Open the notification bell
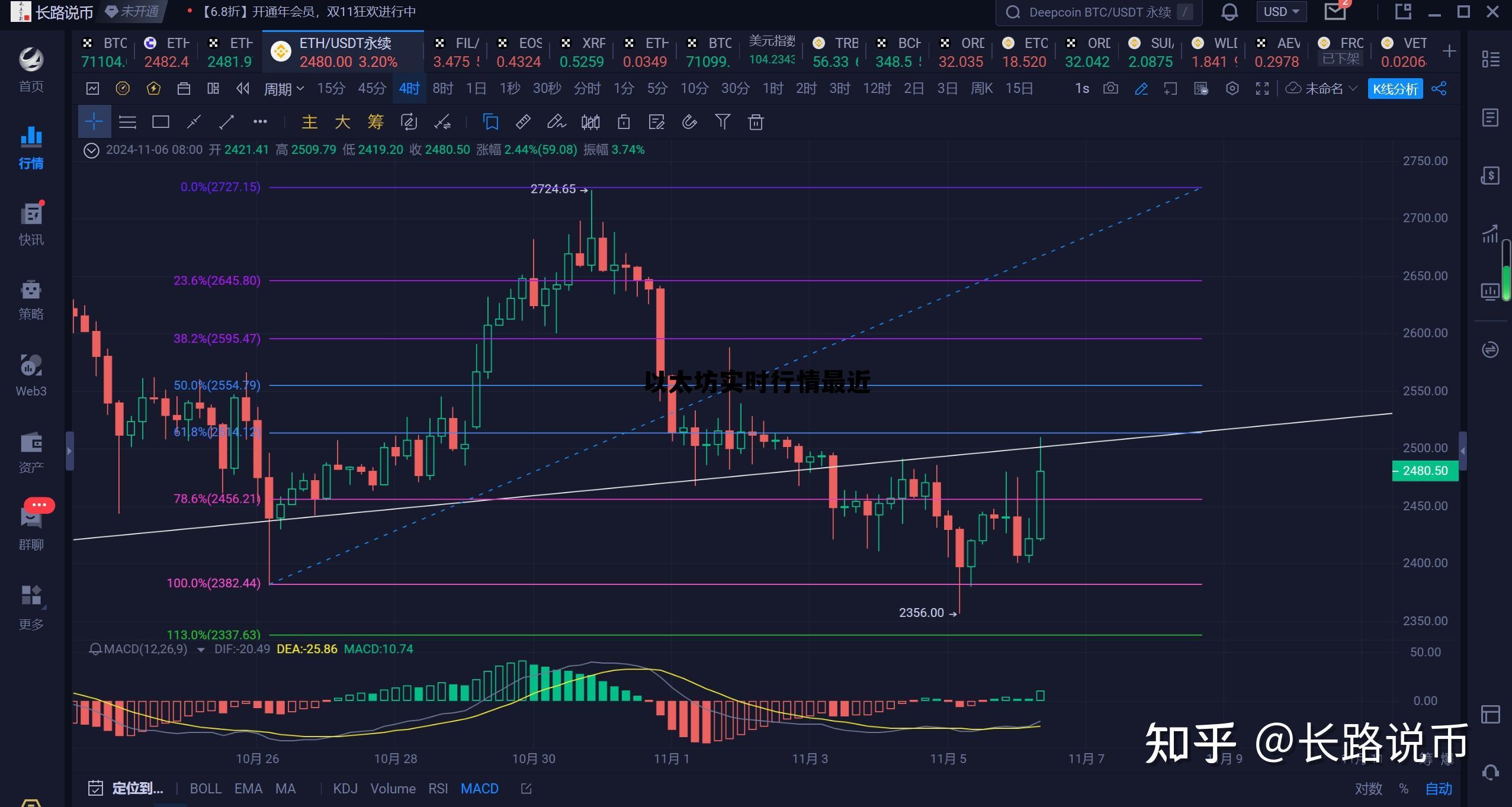This screenshot has width=1512, height=807. coord(1229,12)
